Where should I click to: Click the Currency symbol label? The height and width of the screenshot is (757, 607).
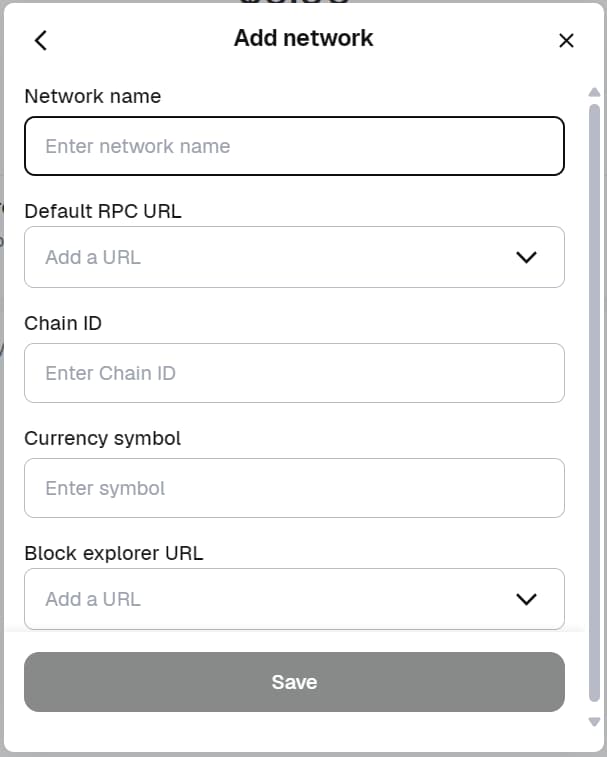103,438
